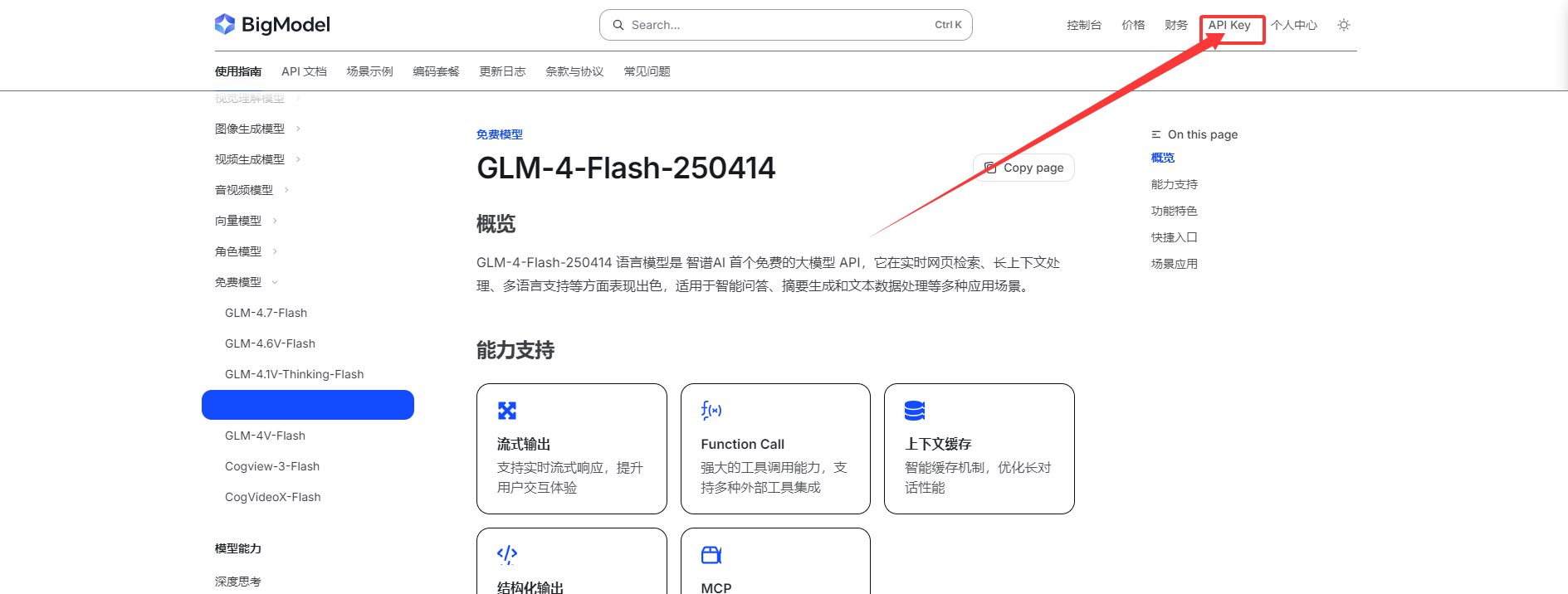Image resolution: width=1568 pixels, height=594 pixels.
Task: Click the BigModel logo icon
Action: (225, 24)
